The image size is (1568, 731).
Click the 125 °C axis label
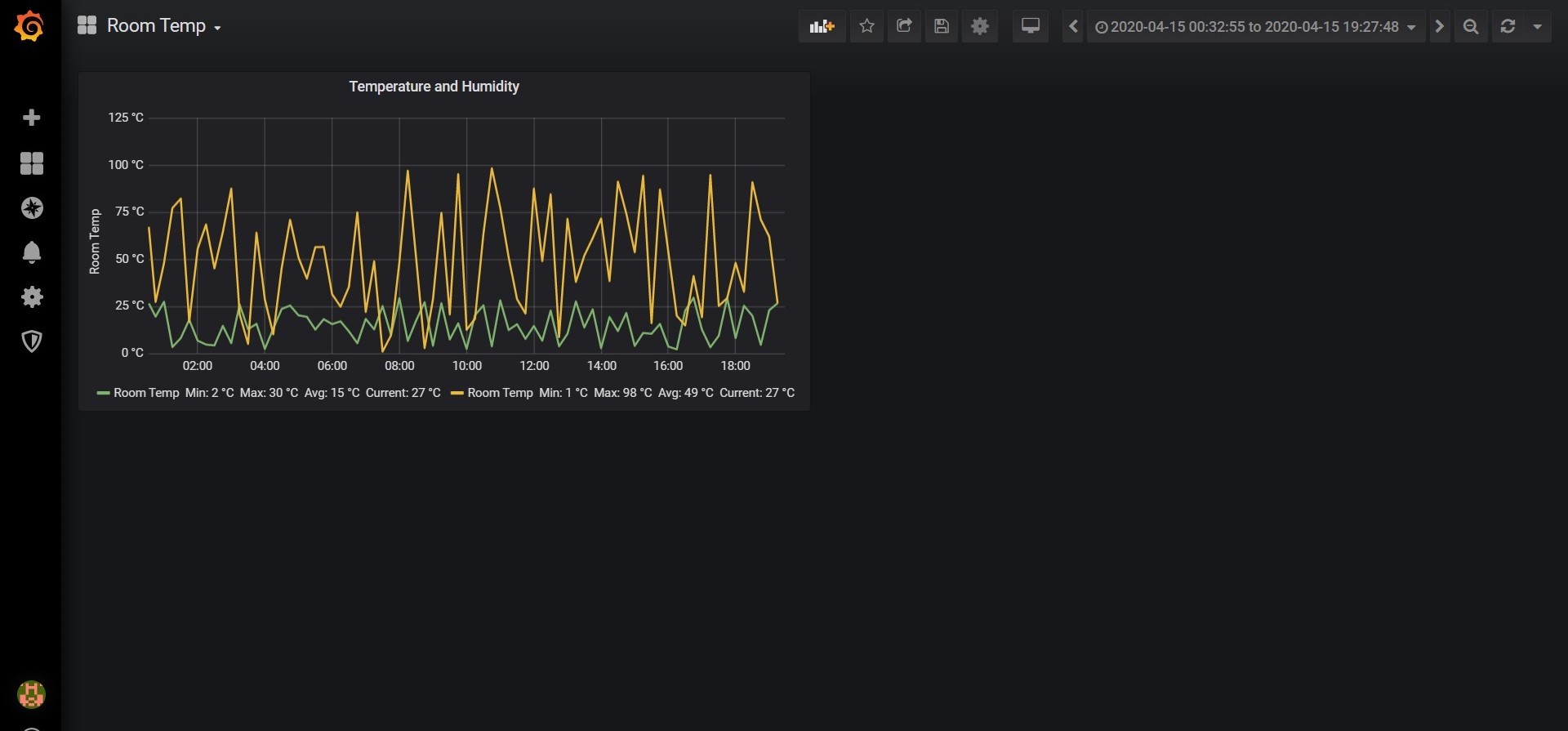tap(126, 118)
